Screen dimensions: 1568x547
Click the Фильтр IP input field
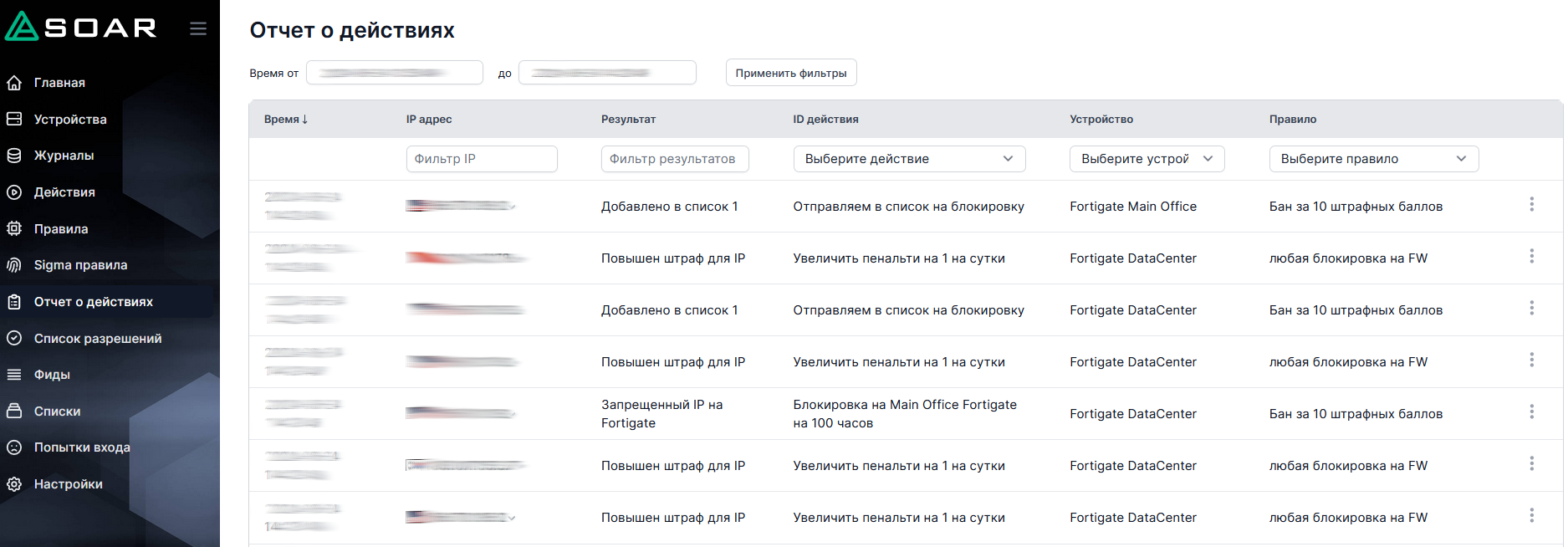pyautogui.click(x=482, y=159)
